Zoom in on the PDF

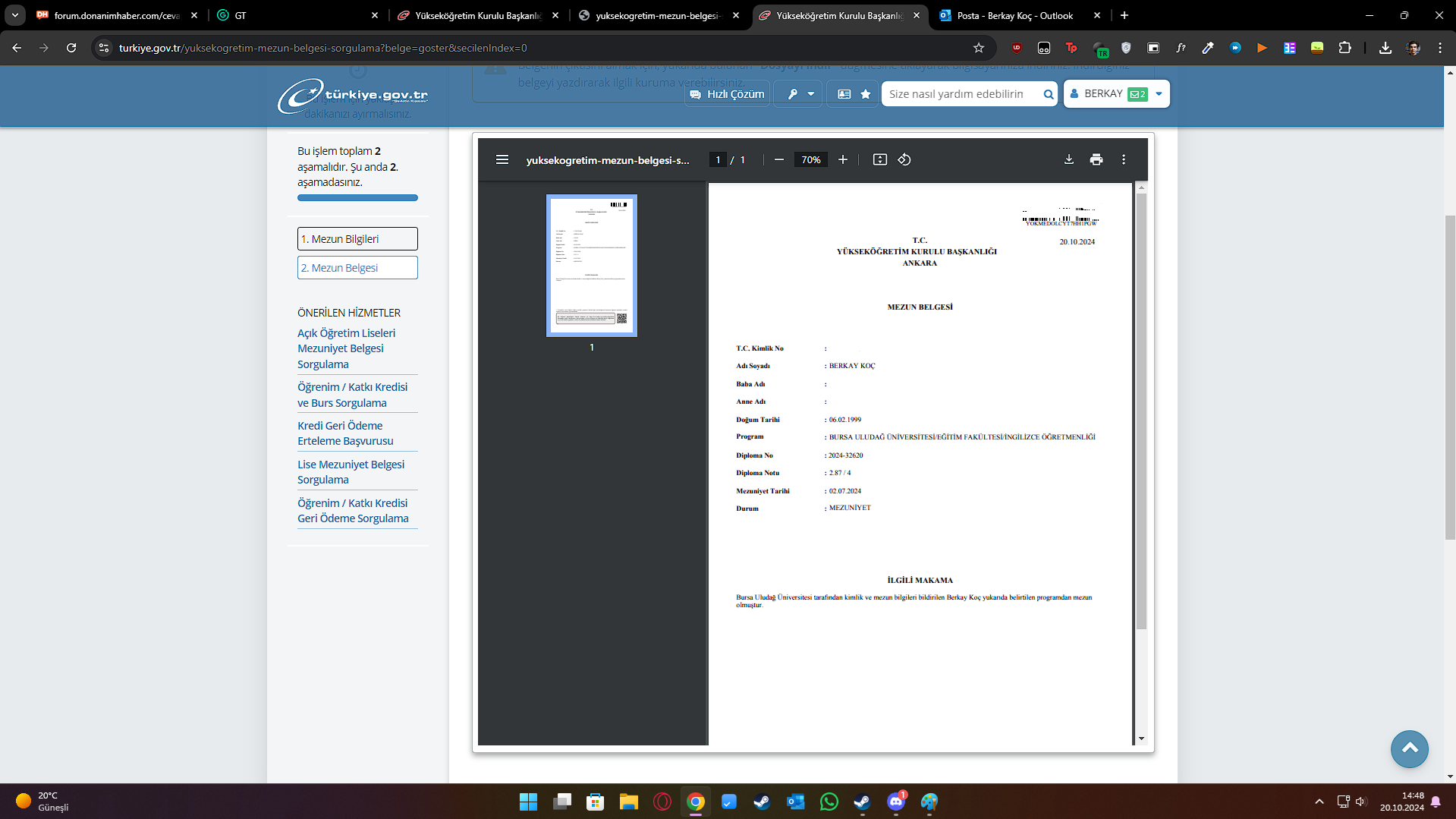click(x=842, y=159)
